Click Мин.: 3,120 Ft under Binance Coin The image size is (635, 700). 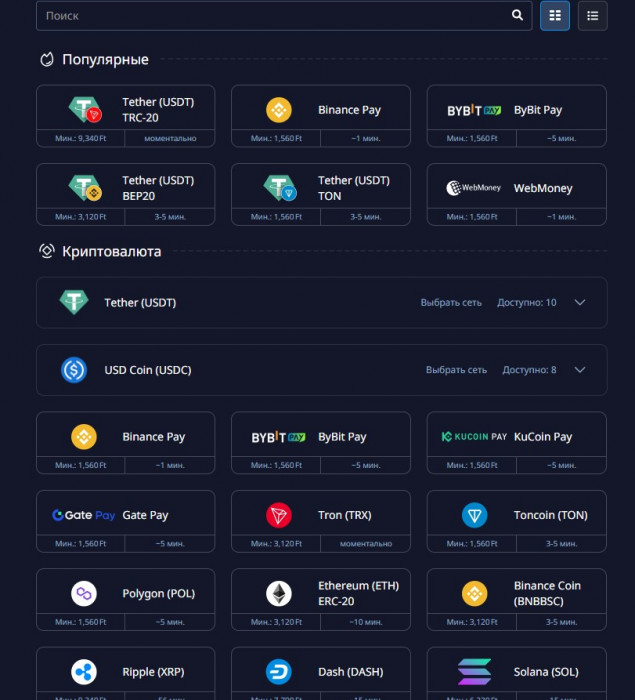click(x=472, y=622)
